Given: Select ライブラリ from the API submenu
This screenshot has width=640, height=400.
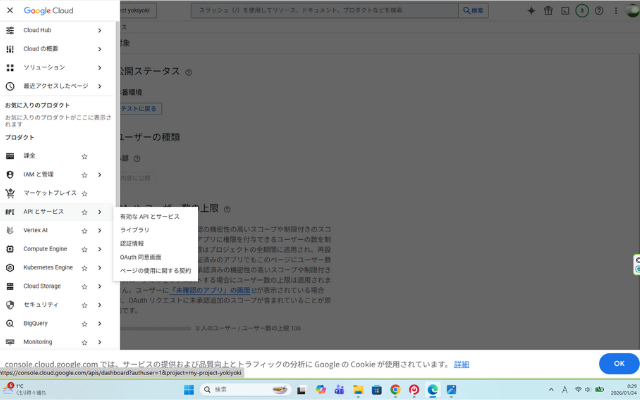Looking at the screenshot, I should tap(135, 230).
